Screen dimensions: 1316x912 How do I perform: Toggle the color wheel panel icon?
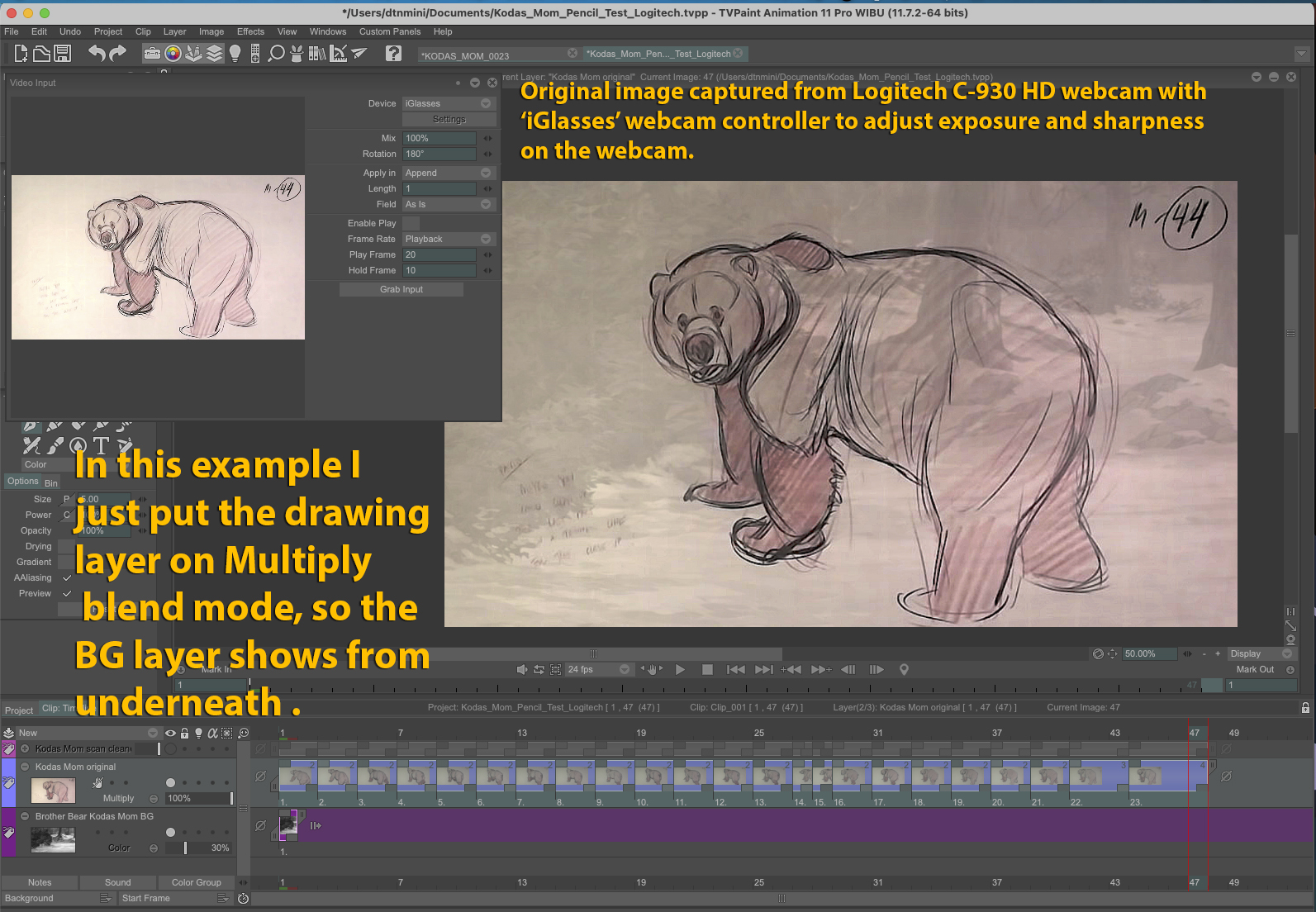[173, 54]
